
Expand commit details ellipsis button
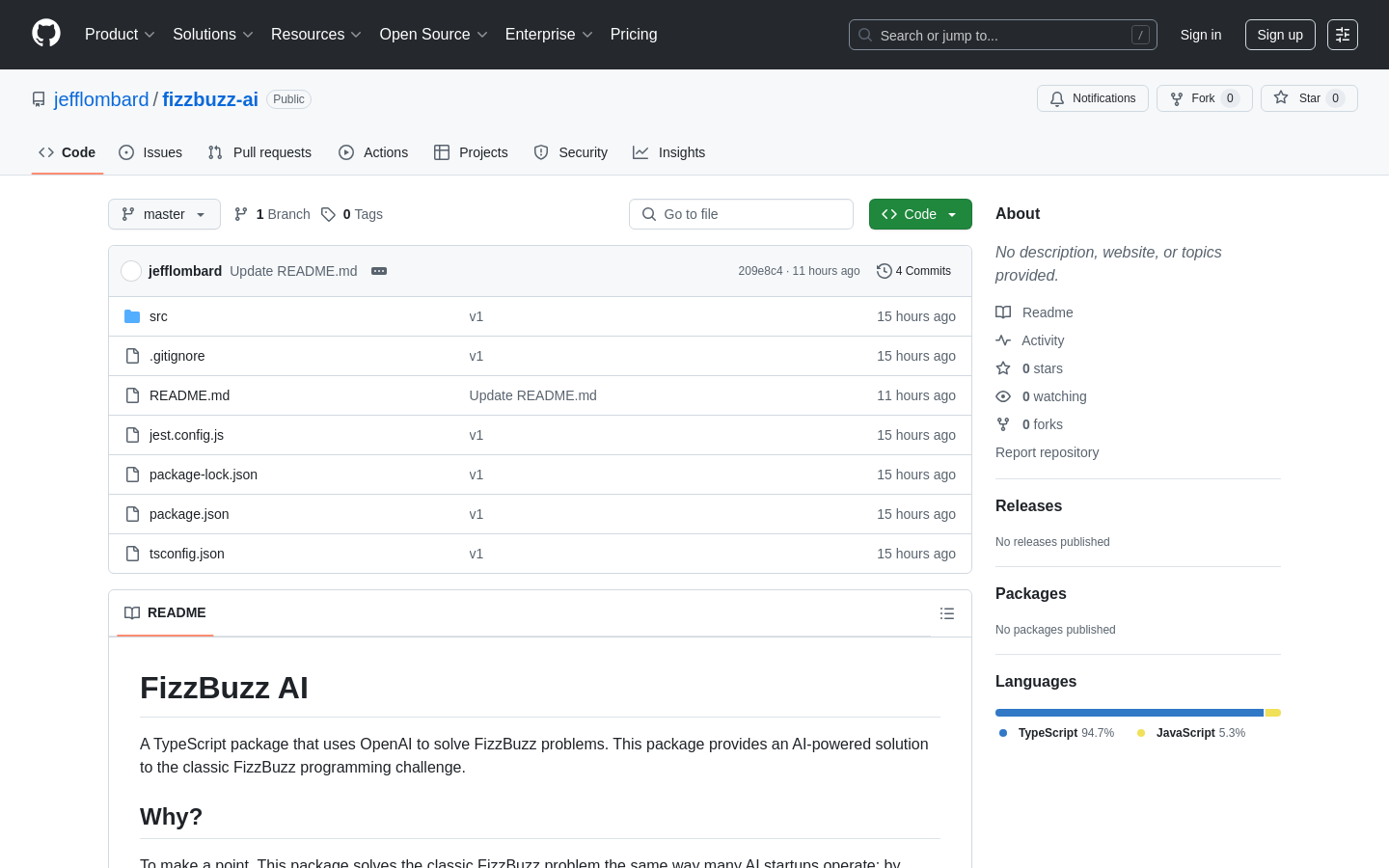[x=379, y=271]
